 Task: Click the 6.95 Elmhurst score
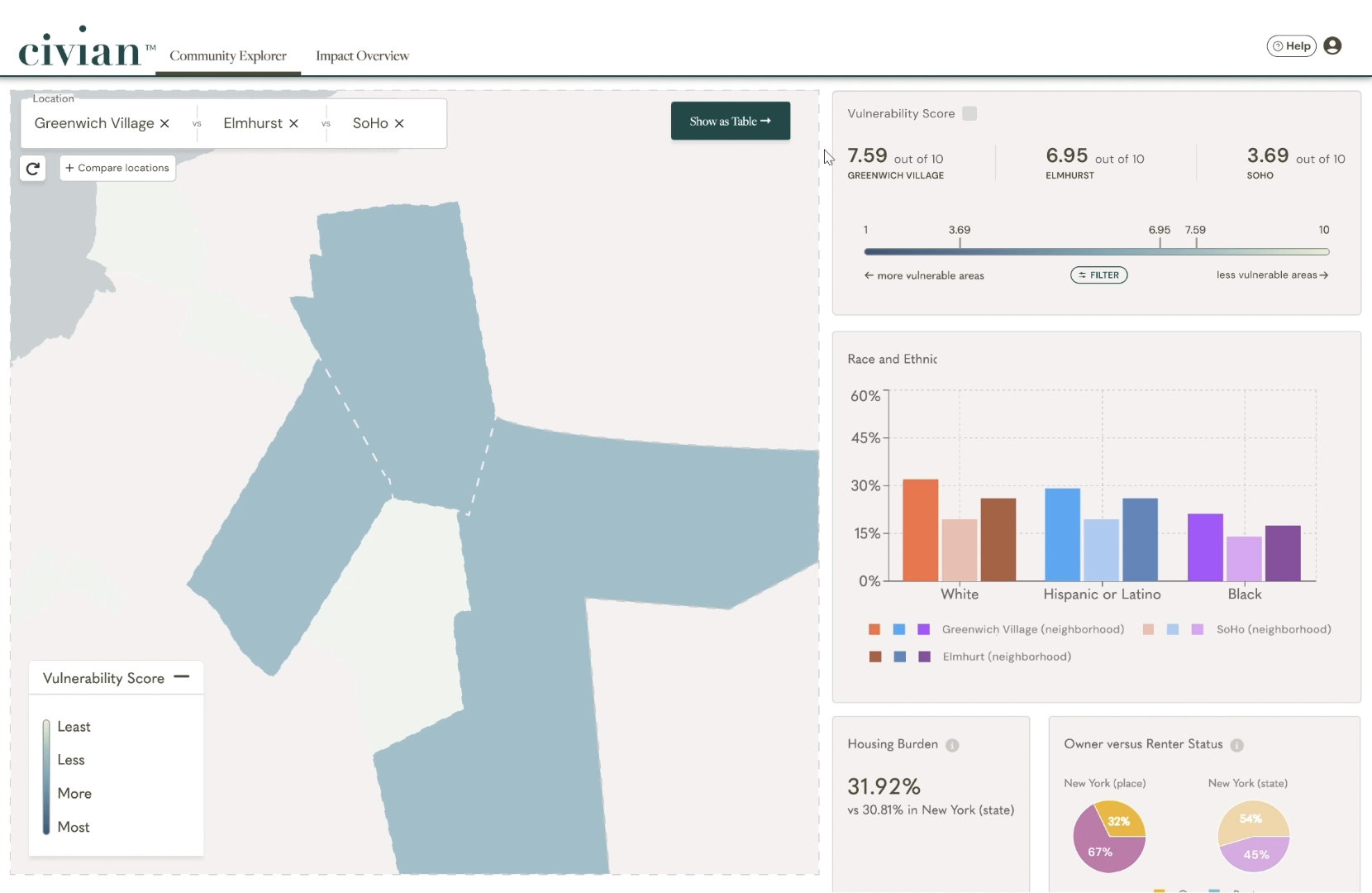pyautogui.click(x=1067, y=155)
